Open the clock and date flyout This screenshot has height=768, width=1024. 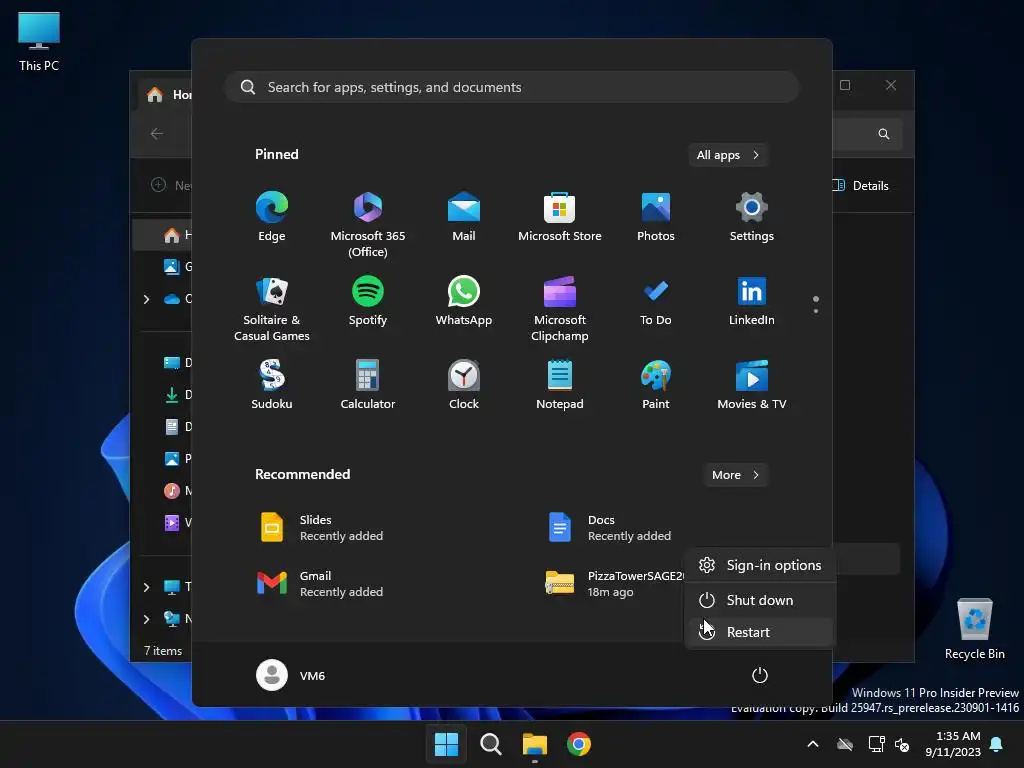pos(953,744)
